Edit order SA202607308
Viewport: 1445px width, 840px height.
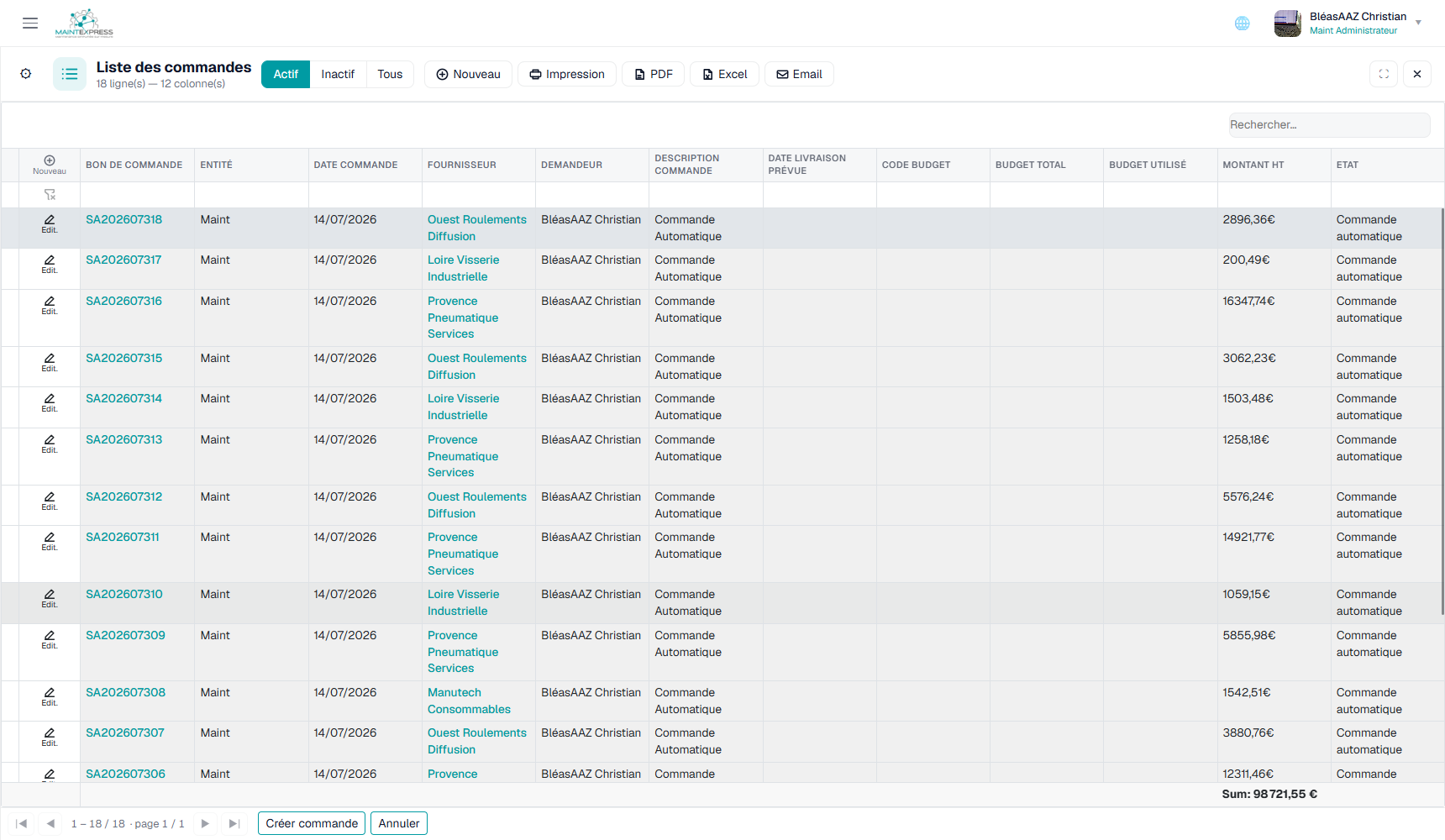click(50, 696)
